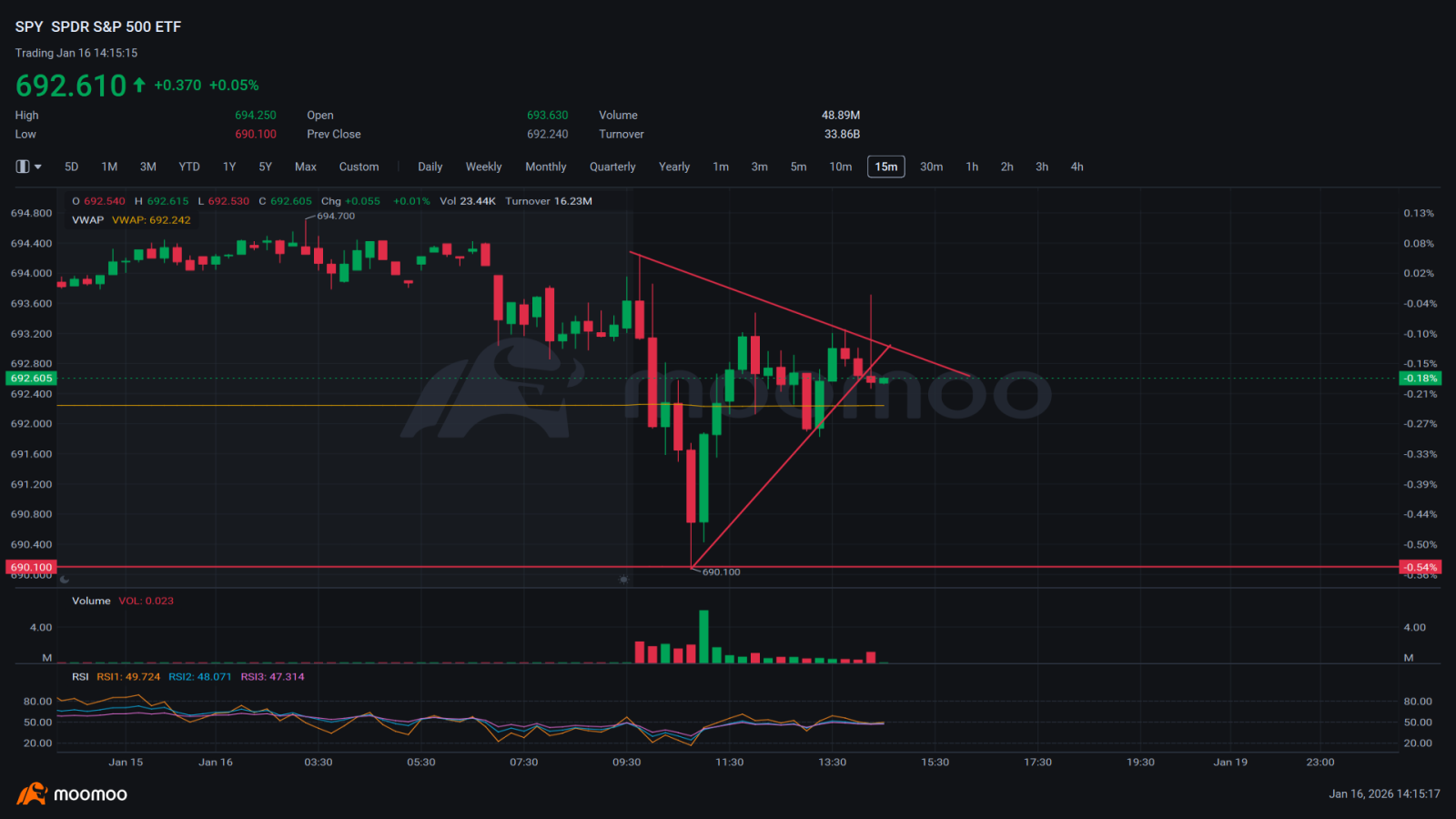Select the 3M time range
This screenshot has height=819, width=1456.
click(148, 167)
